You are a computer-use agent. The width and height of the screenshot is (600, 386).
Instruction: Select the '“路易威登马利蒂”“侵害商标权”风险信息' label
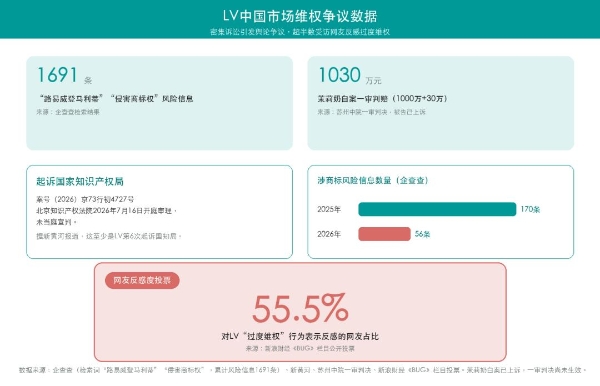(115, 99)
